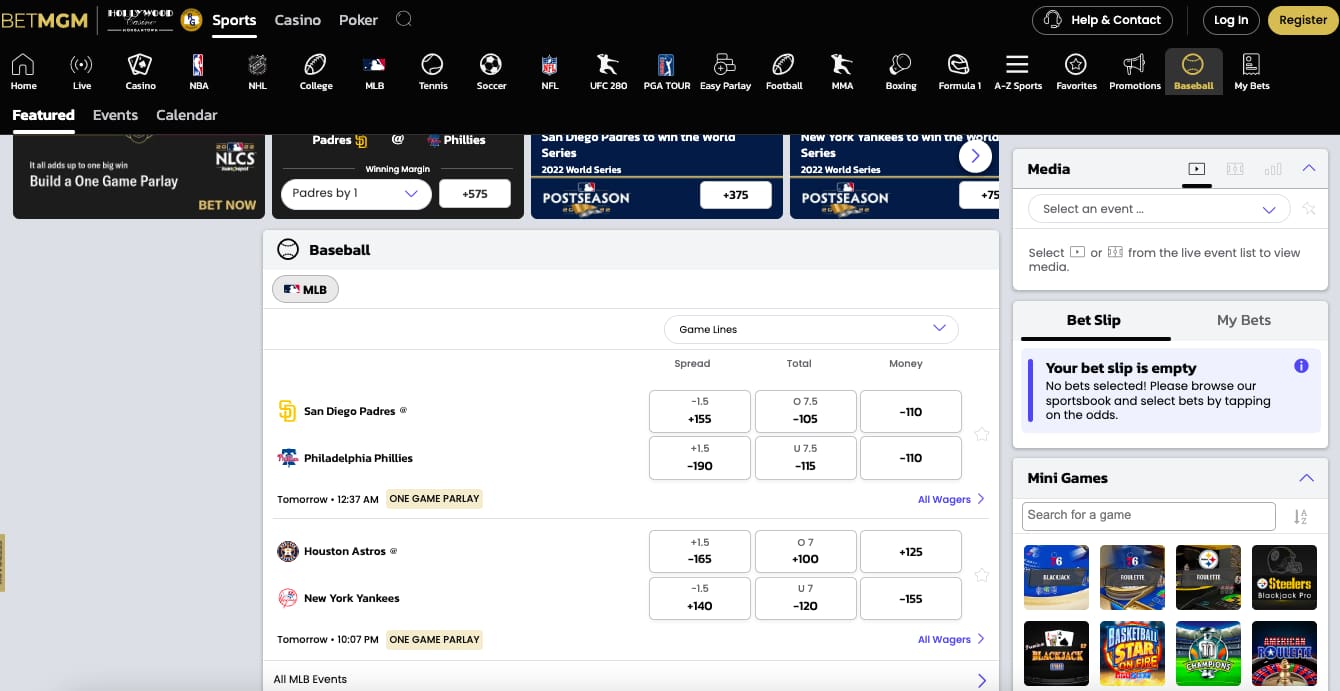Open the highlighted Baseball nav icon
1340x691 pixels.
tap(1193, 72)
